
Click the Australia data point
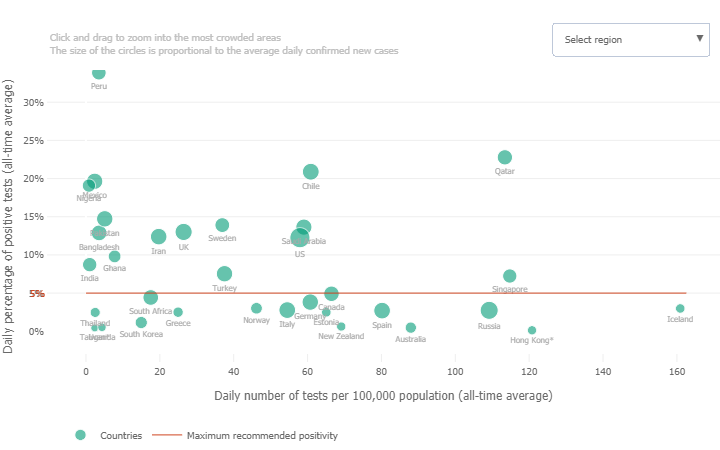[411, 328]
